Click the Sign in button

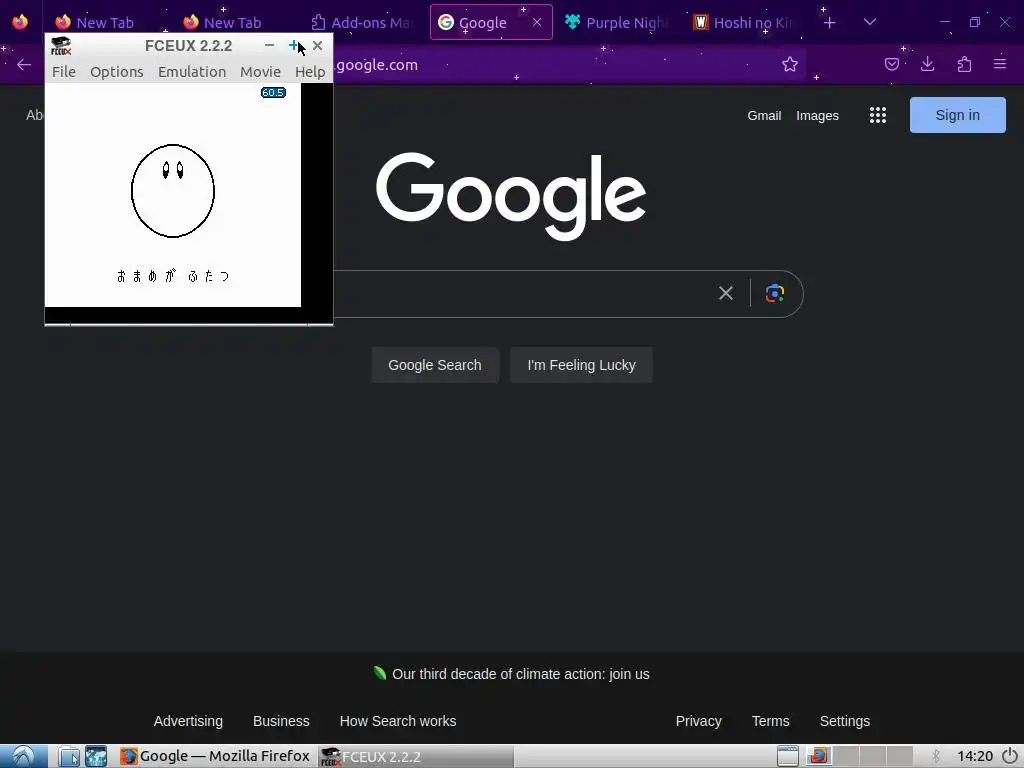pos(957,115)
